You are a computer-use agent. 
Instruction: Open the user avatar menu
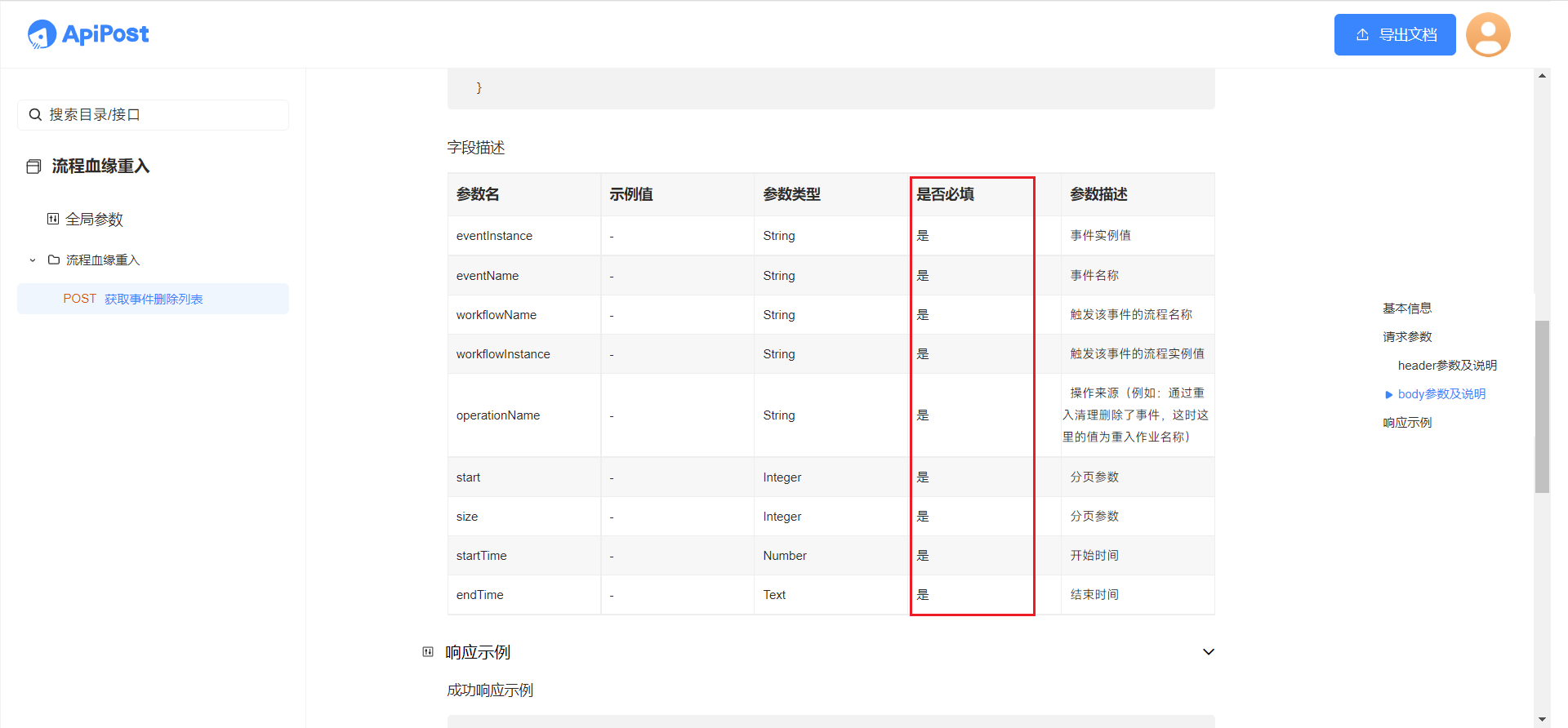pyautogui.click(x=1488, y=34)
